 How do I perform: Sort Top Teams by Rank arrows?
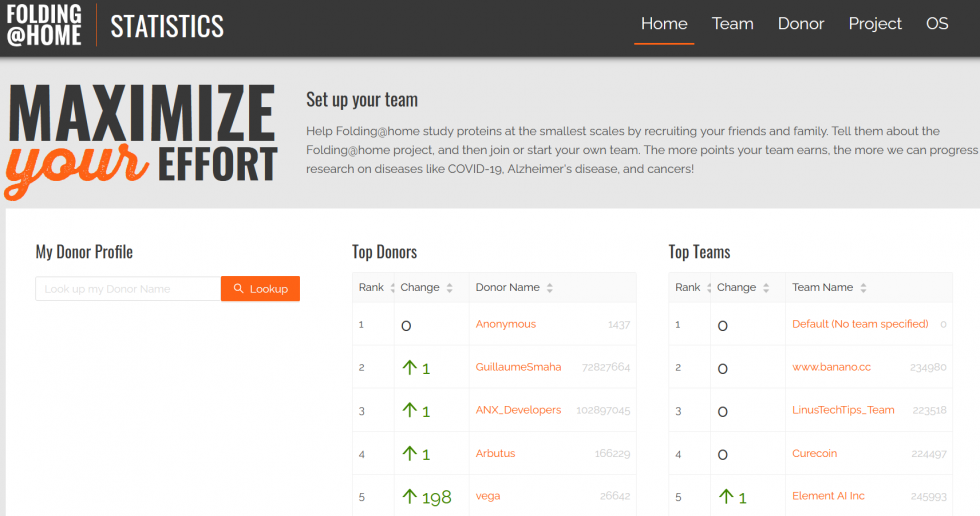[708, 288]
